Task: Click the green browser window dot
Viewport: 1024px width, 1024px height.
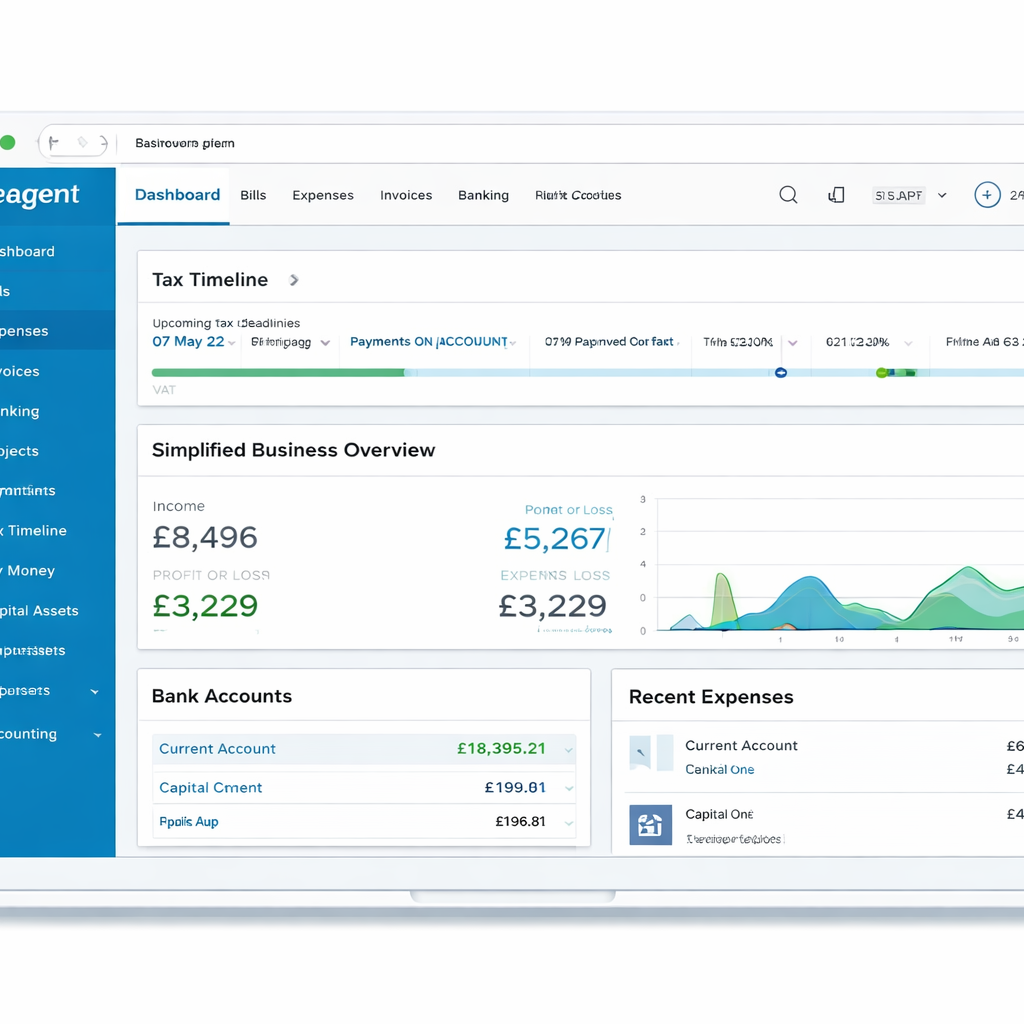Action: tap(8, 143)
